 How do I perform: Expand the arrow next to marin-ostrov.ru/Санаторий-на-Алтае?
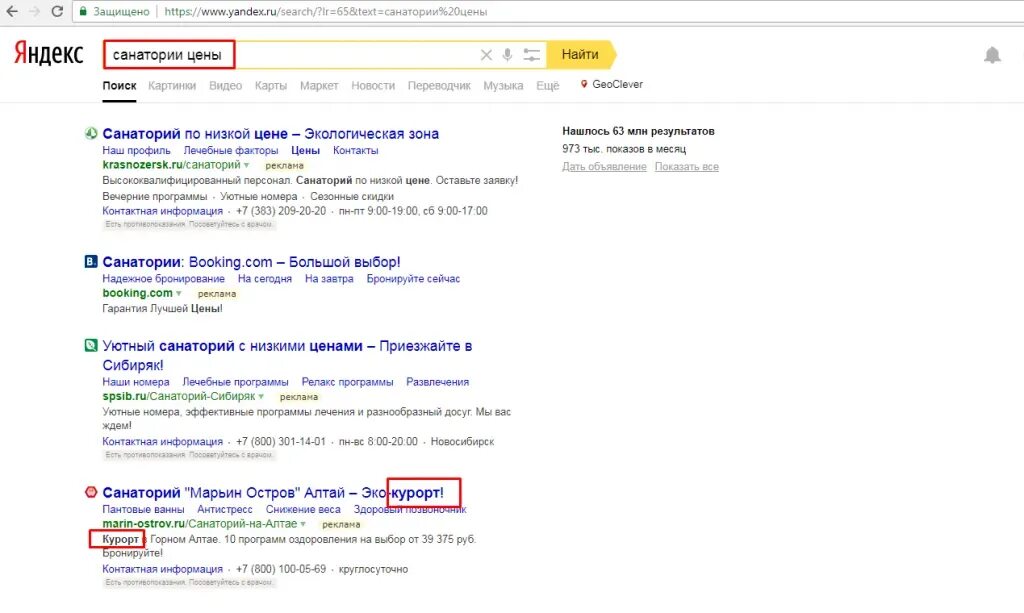[303, 524]
